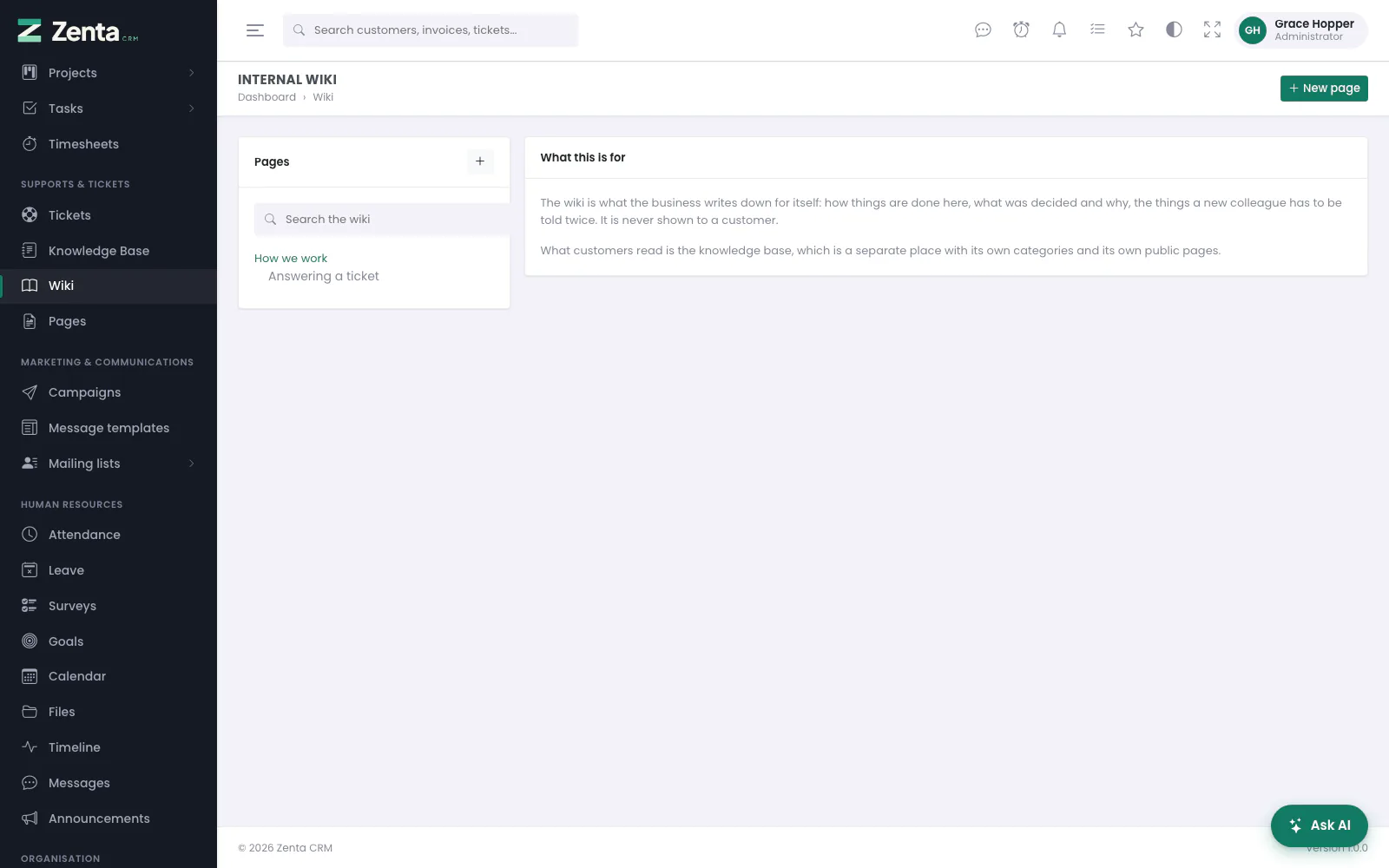Open the chat messages icon in header
Screen dimensions: 1389x868
pyautogui.click(x=983, y=30)
